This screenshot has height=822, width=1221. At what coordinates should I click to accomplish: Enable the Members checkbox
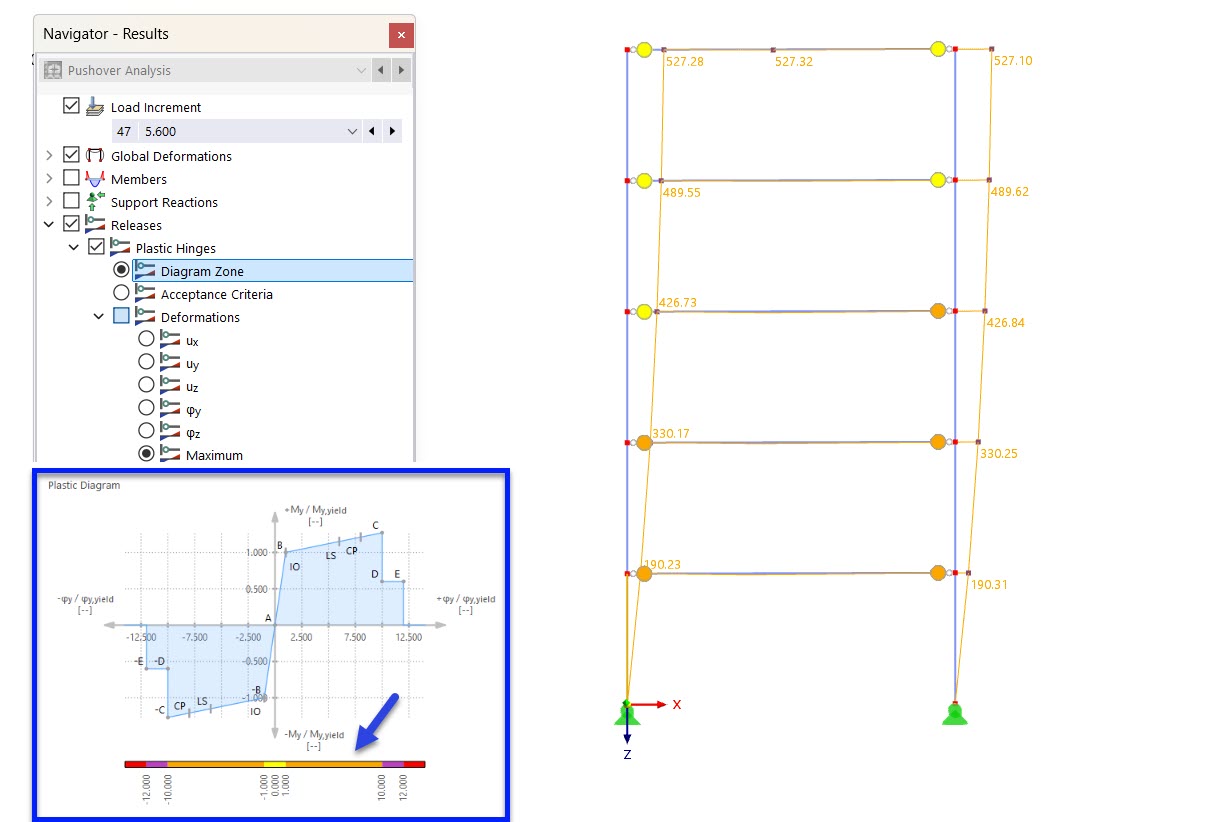pyautogui.click(x=70, y=178)
